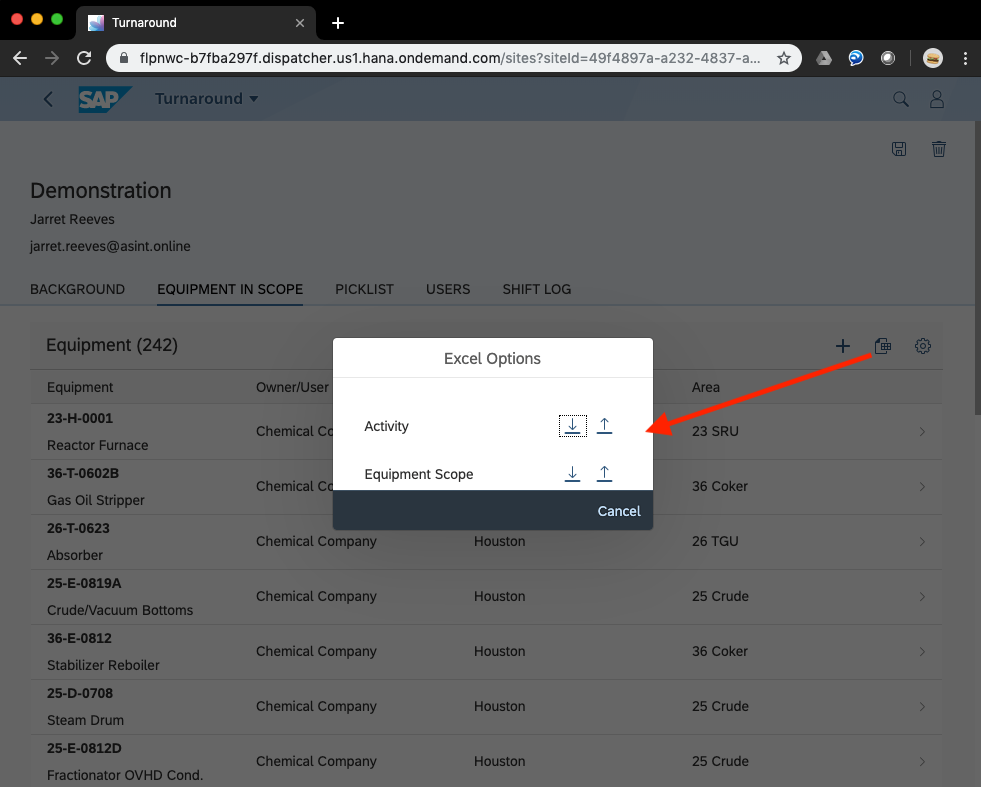Click the delete trash icon

click(938, 149)
